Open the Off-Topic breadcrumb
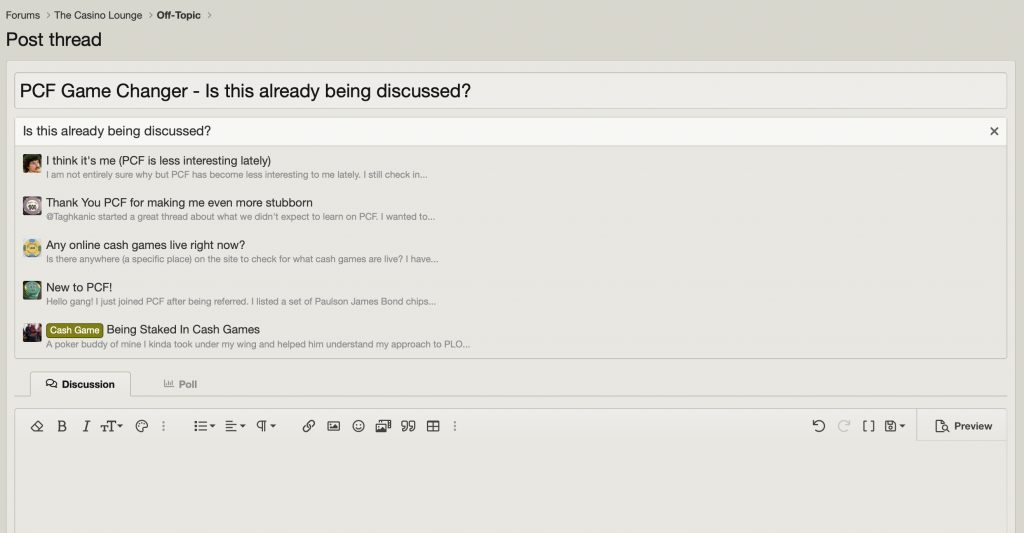The image size is (1024, 533). (x=178, y=15)
